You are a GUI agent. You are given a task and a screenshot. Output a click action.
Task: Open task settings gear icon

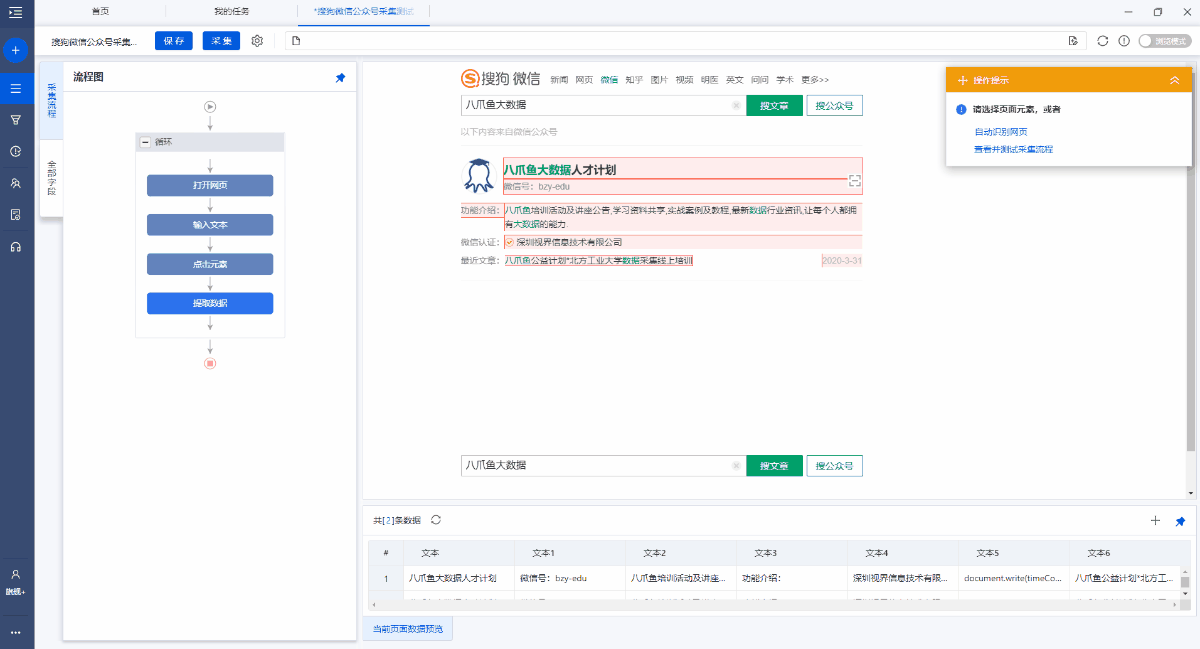257,41
